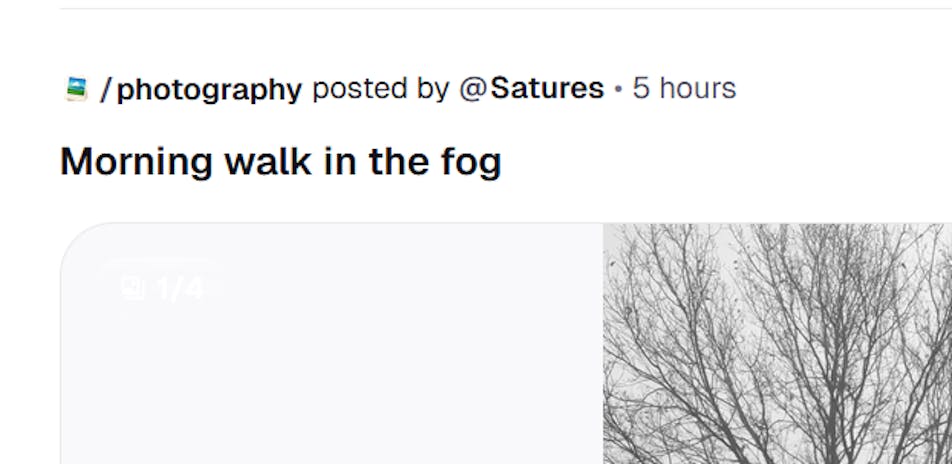
Task: Click the @ symbol in the Satures handle
Action: click(473, 89)
